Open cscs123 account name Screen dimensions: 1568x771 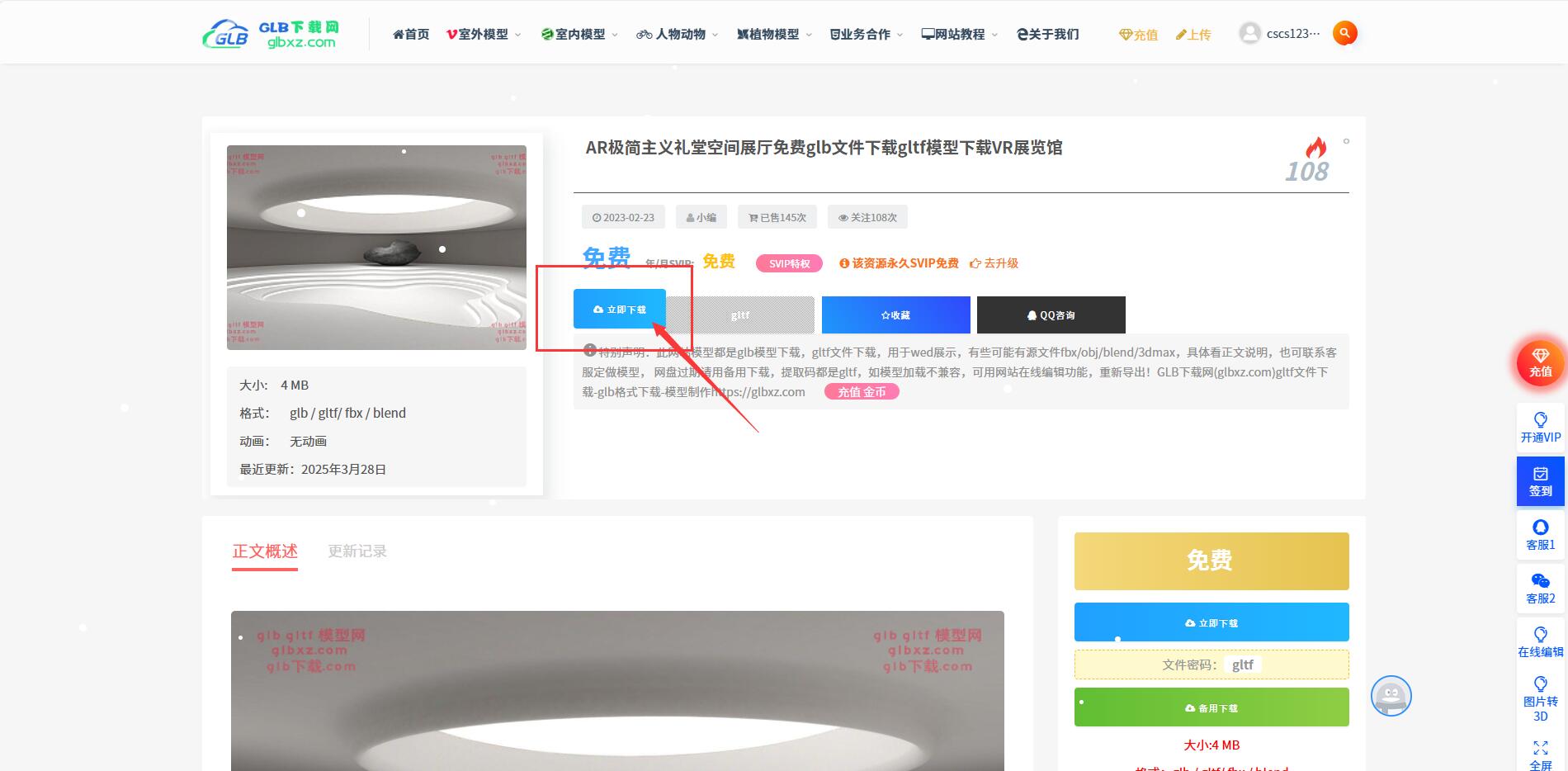pos(1293,34)
